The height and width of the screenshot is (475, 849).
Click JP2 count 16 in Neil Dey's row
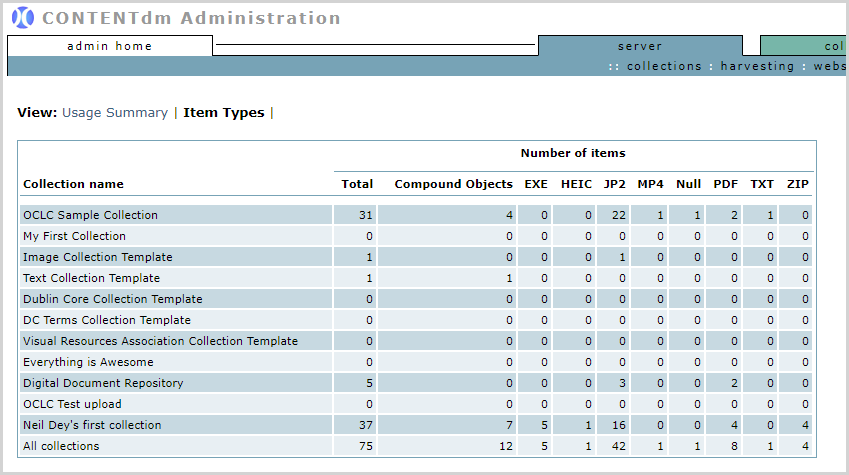619,425
